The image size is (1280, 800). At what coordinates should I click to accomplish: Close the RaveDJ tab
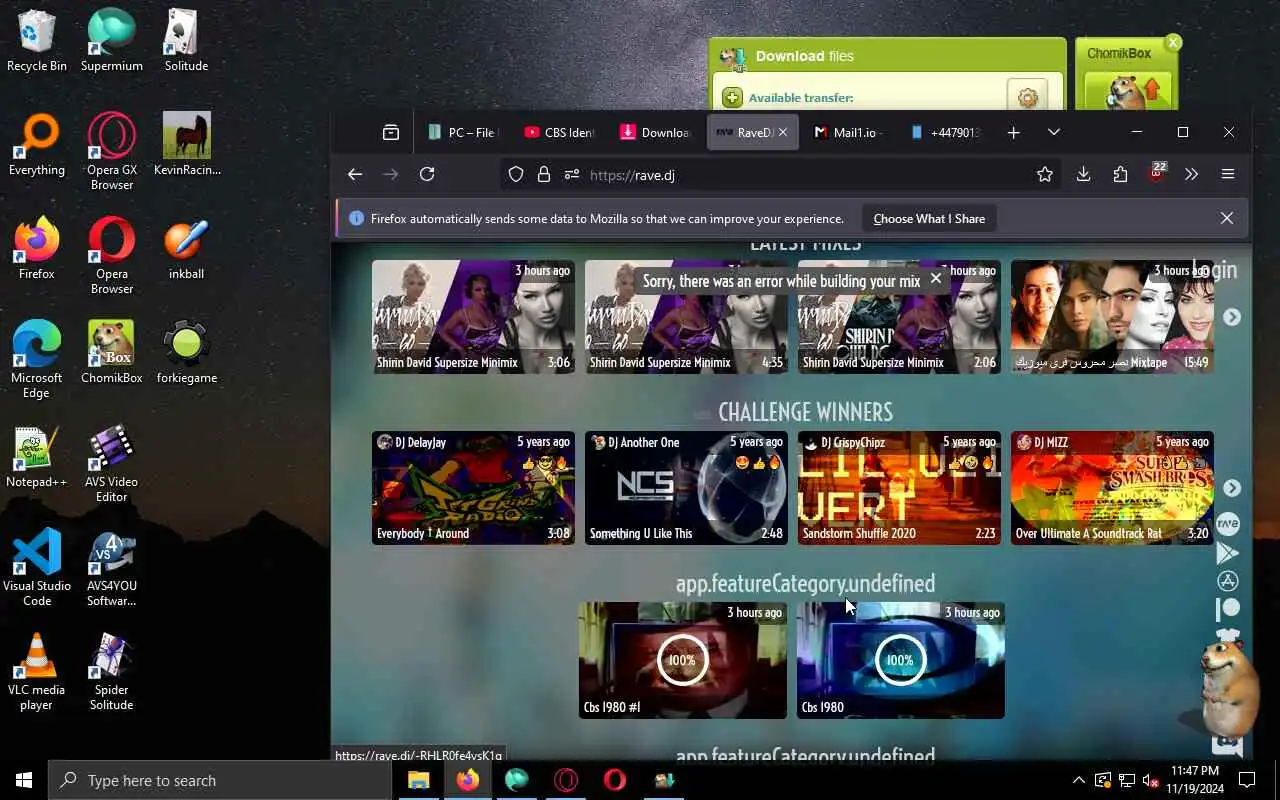[x=783, y=132]
